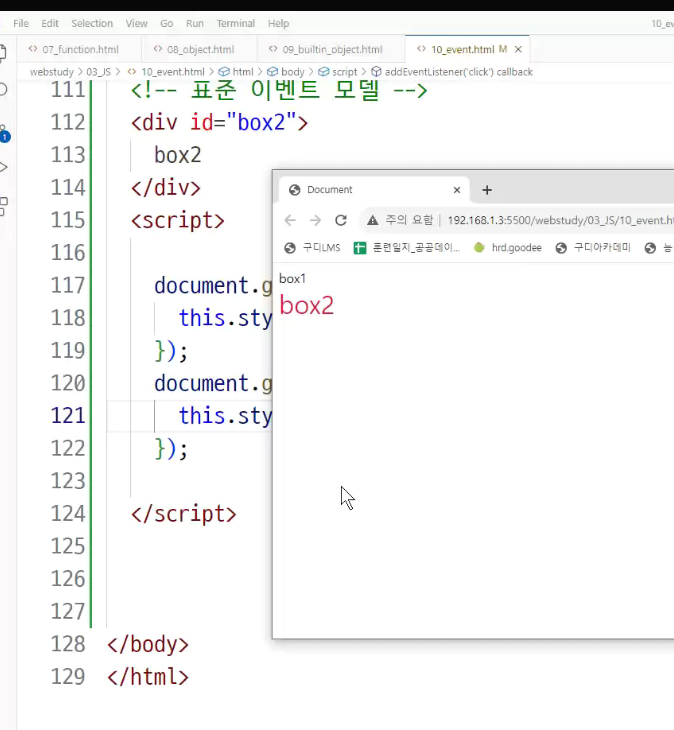Open the Edit menu
The width and height of the screenshot is (674, 730).
pos(50,23)
